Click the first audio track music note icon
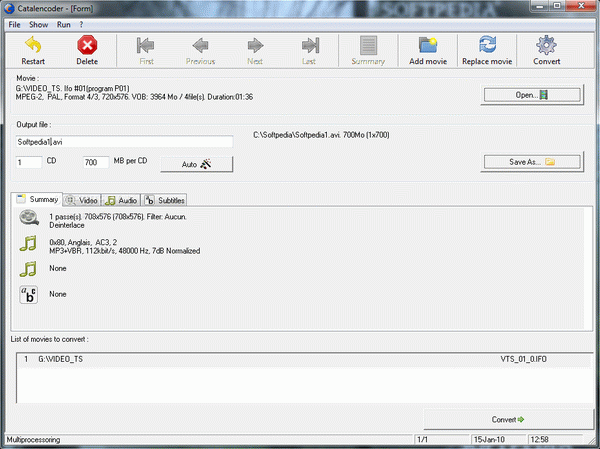Screen dimensions: 600x449 pos(28,243)
